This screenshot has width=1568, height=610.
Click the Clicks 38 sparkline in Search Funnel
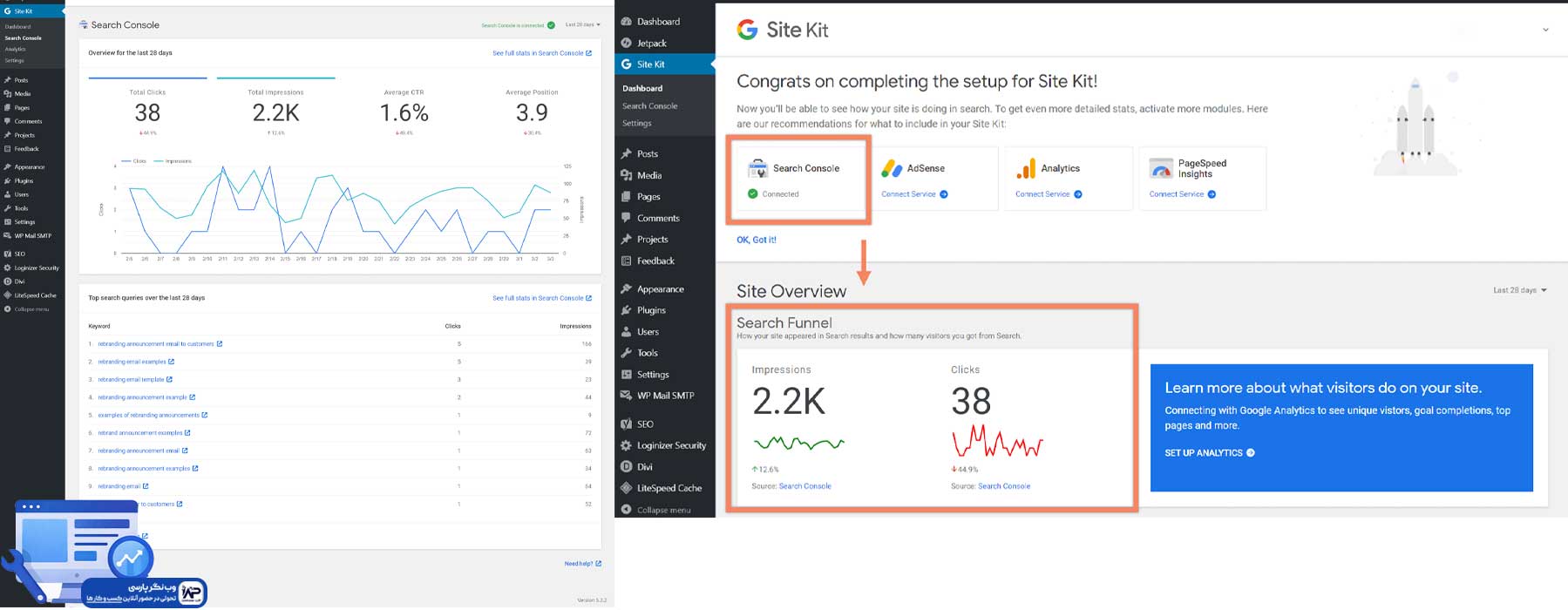pos(997,441)
